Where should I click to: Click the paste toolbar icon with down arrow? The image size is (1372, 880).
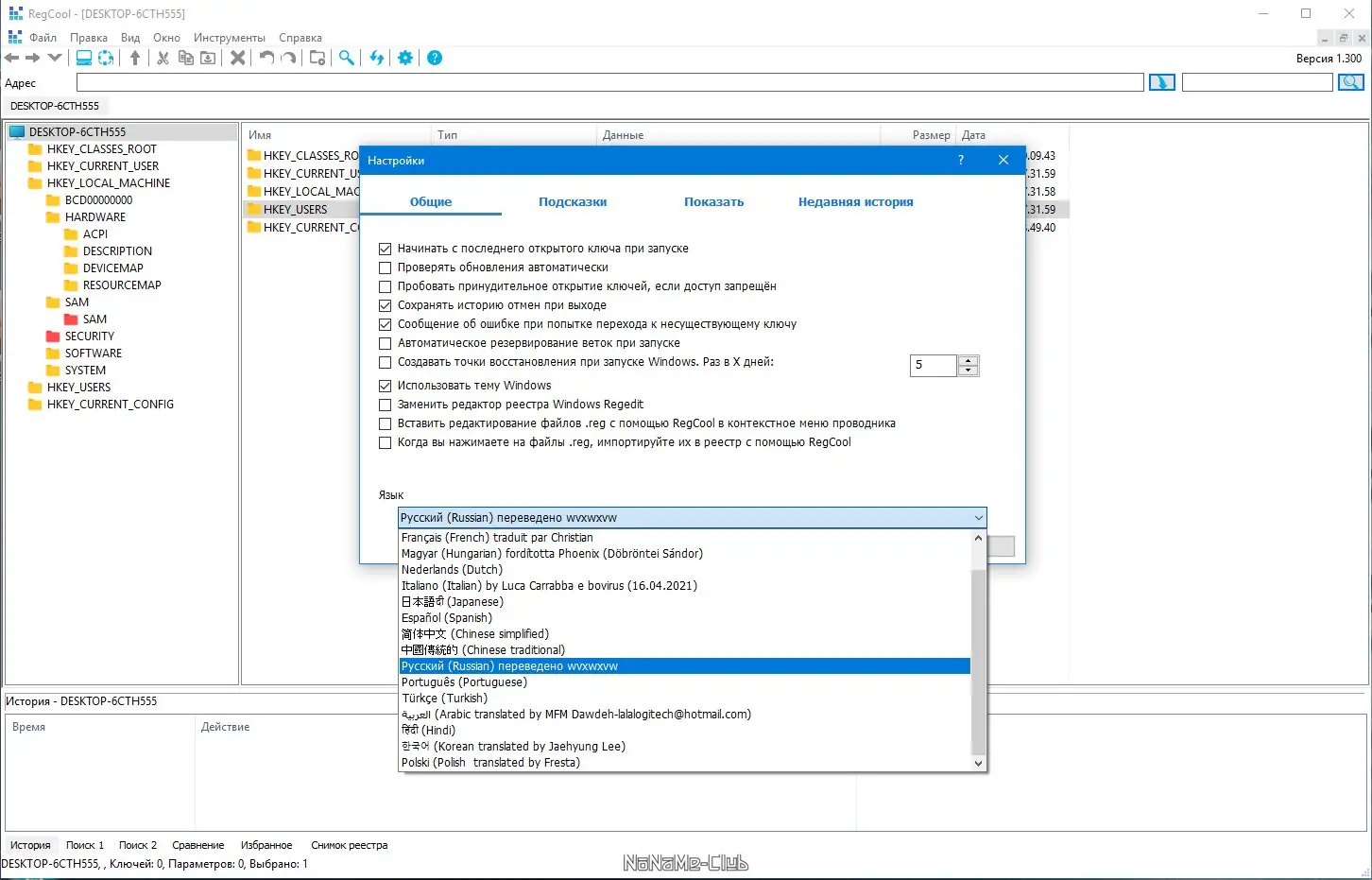point(208,58)
